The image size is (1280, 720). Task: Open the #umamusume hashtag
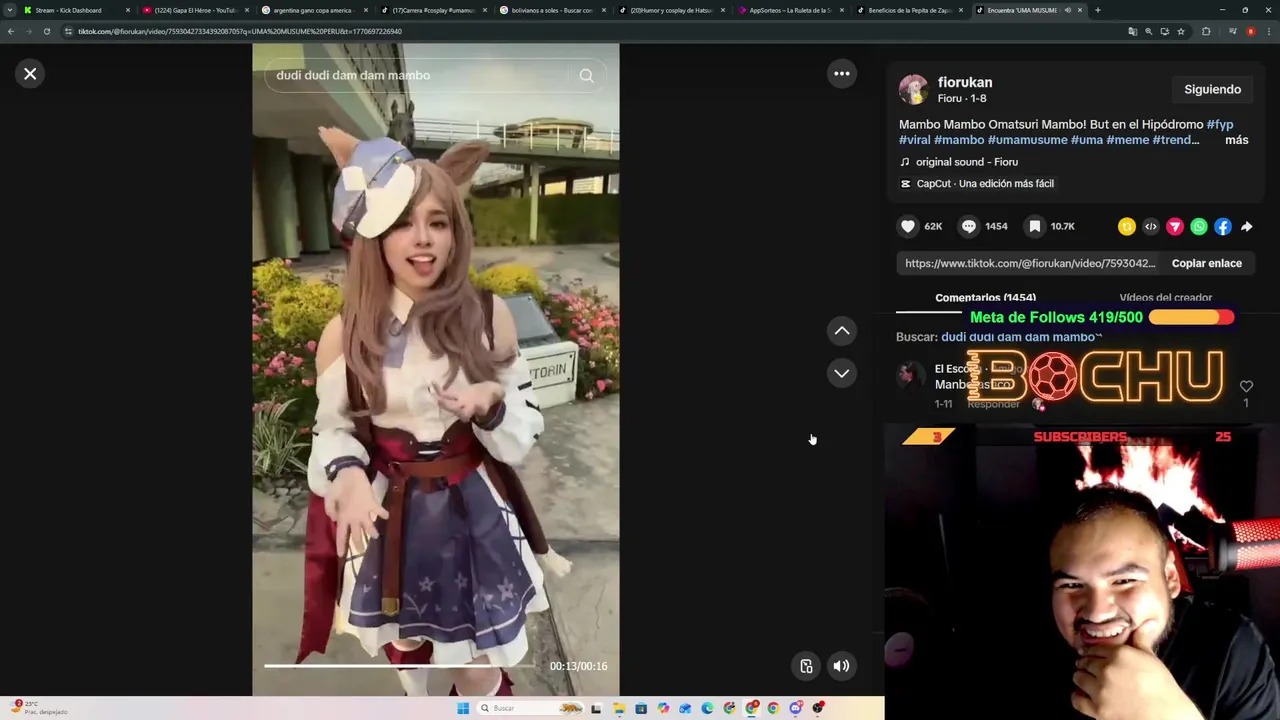1027,140
